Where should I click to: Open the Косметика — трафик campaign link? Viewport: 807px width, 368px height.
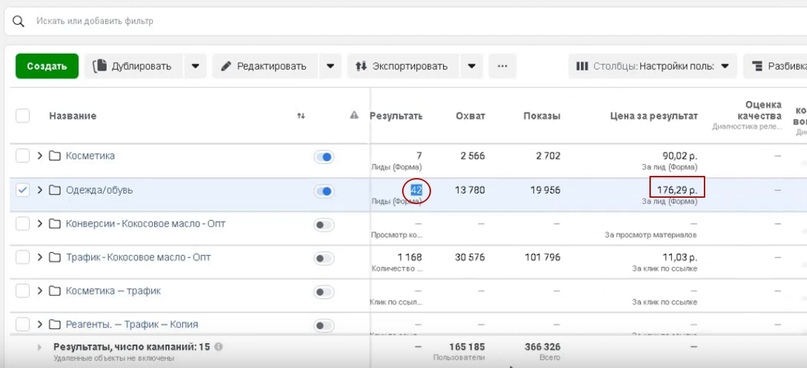pyautogui.click(x=113, y=291)
